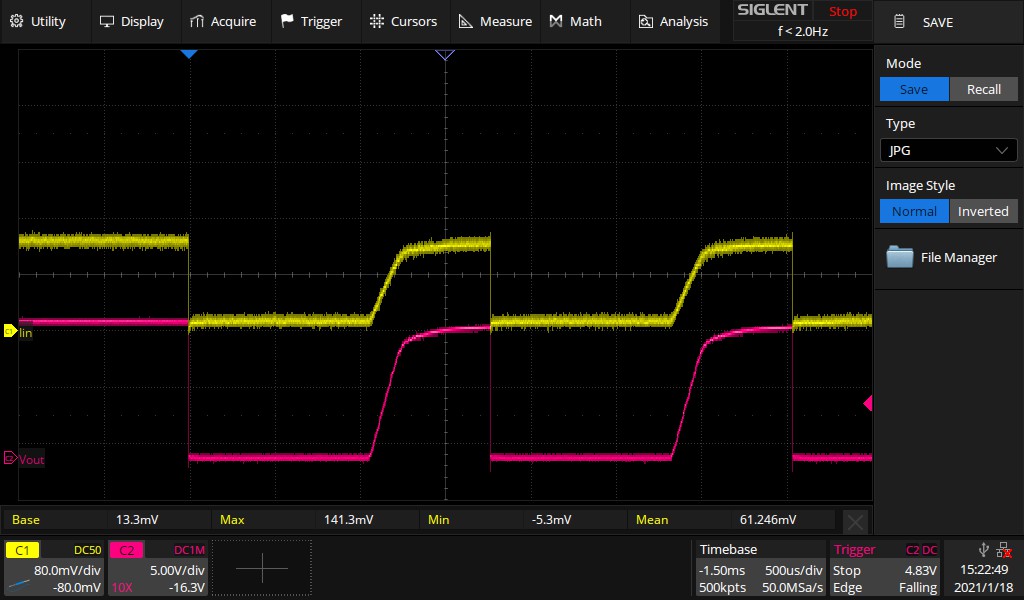Set image style to Normal
Screen dimensions: 1024x600
[x=914, y=212]
